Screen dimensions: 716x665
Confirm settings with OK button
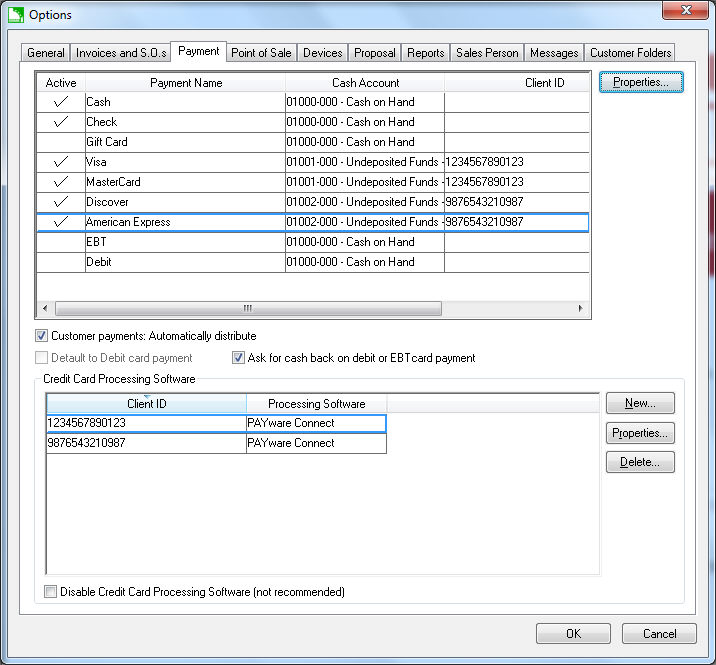point(573,633)
